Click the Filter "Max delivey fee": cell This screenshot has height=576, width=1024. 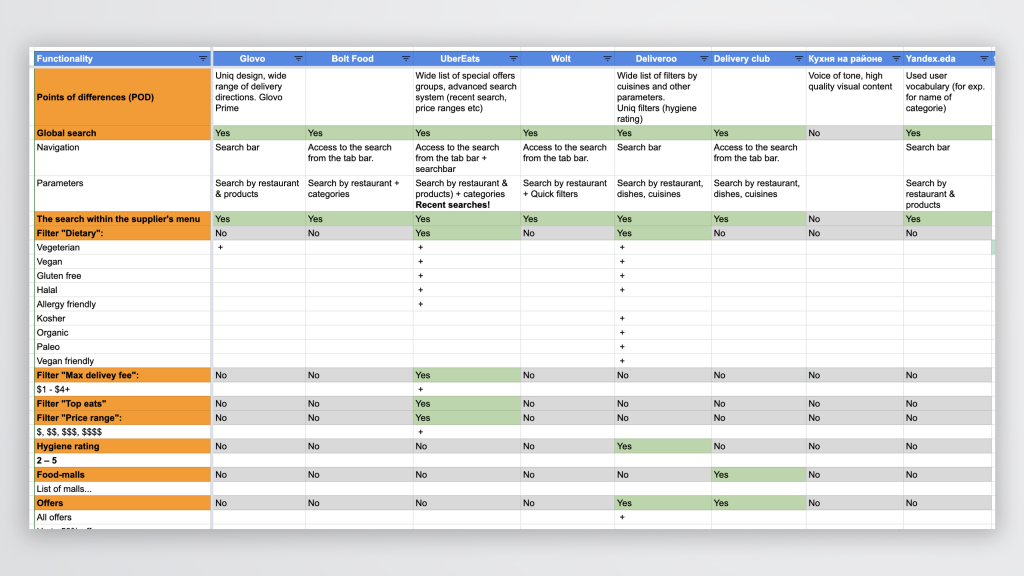[x=122, y=375]
